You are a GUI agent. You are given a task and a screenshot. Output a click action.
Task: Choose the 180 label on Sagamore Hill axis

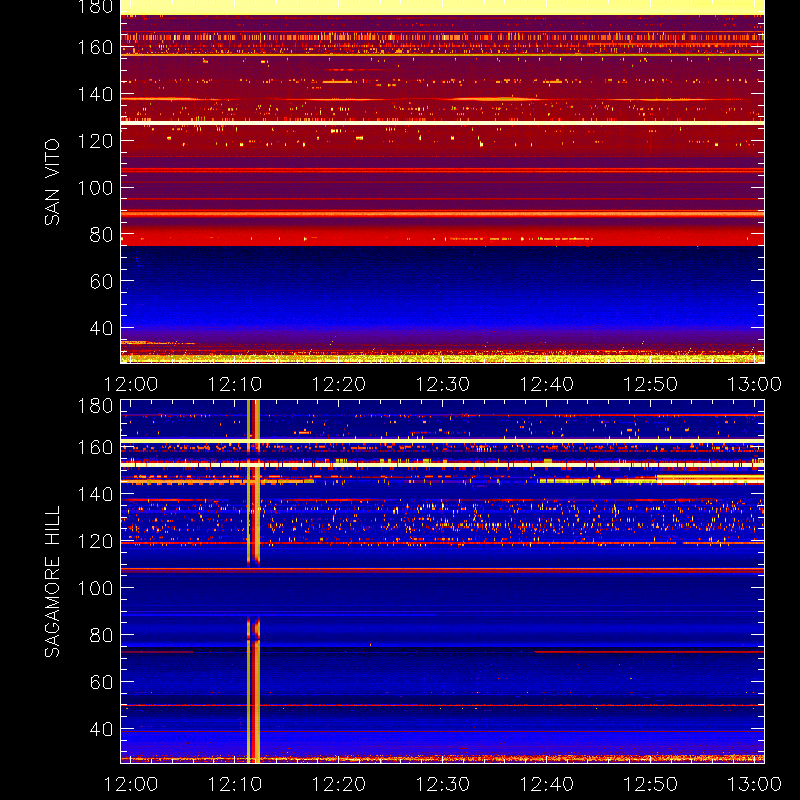tap(95, 406)
